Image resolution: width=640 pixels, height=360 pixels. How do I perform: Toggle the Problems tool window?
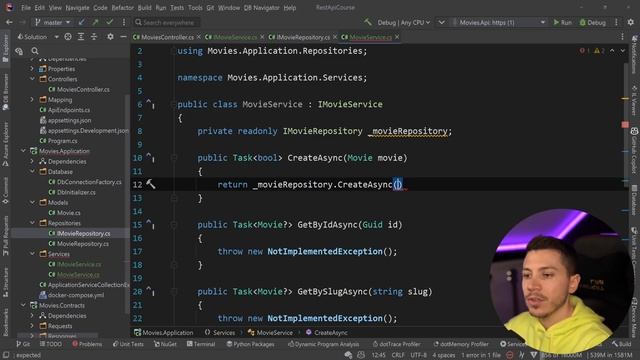(x=87, y=344)
